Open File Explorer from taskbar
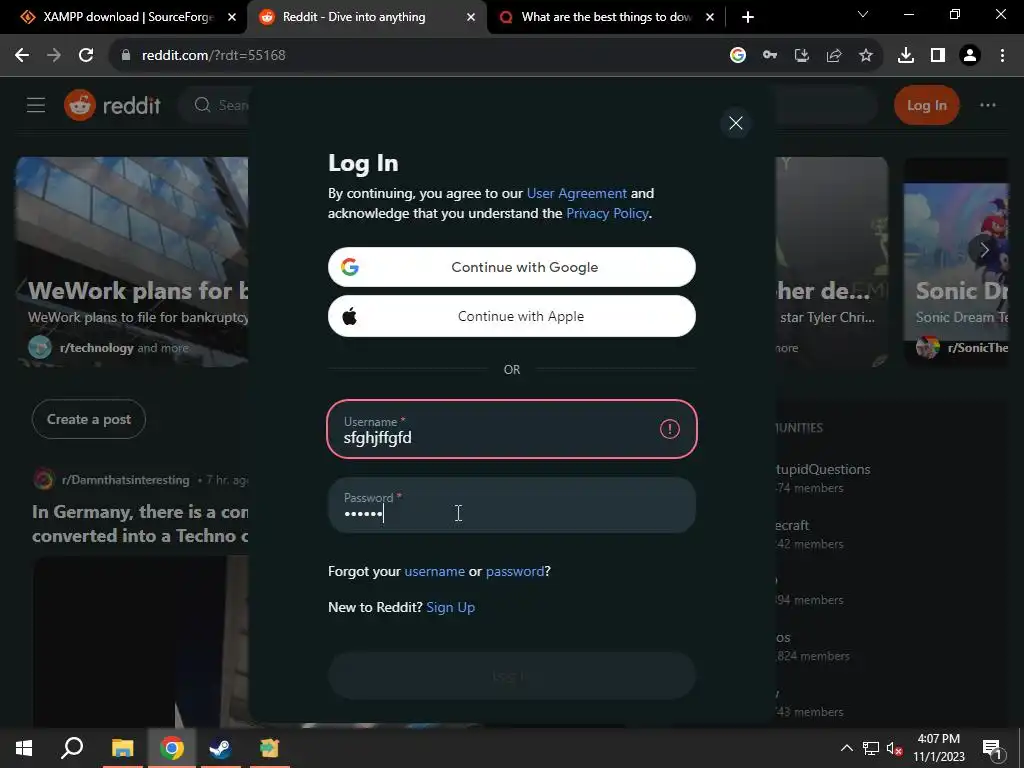Screen dimensions: 1024x768 122,748
